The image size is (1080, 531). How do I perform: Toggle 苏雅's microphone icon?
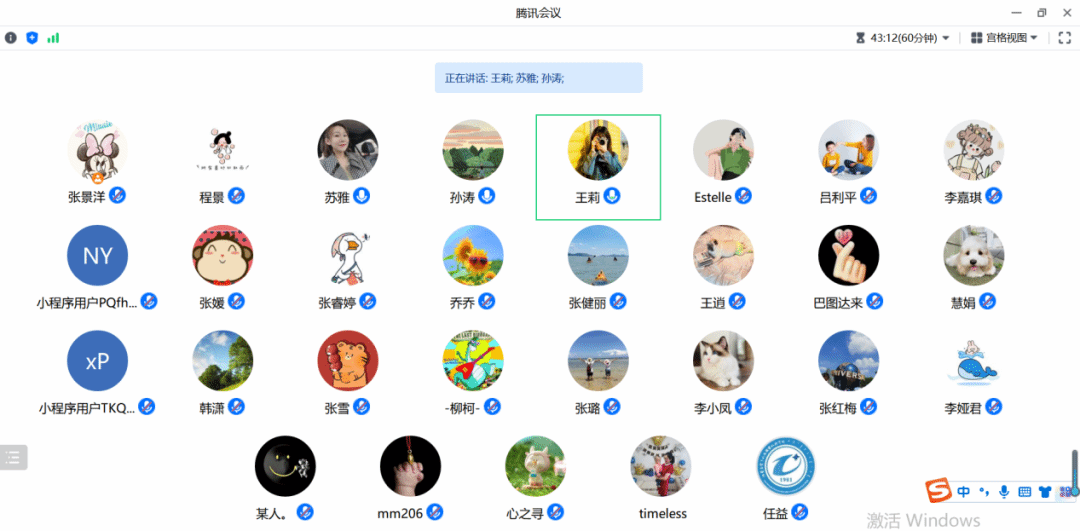[361, 196]
